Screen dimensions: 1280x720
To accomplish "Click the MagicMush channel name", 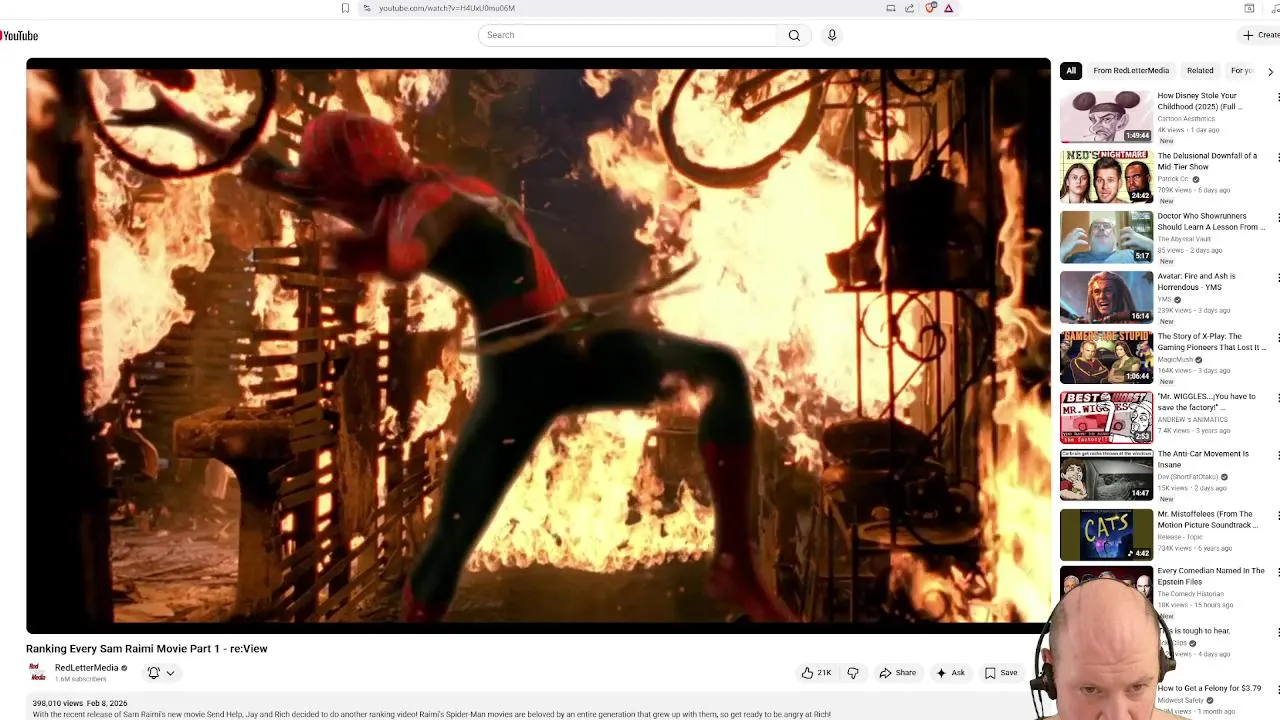I will [1175, 359].
